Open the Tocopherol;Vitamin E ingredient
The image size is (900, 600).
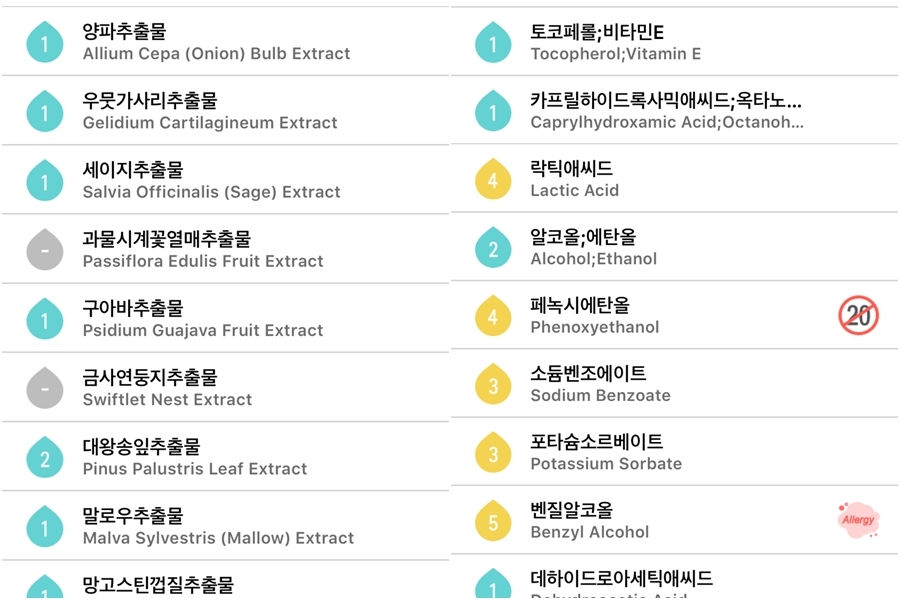coord(674,41)
